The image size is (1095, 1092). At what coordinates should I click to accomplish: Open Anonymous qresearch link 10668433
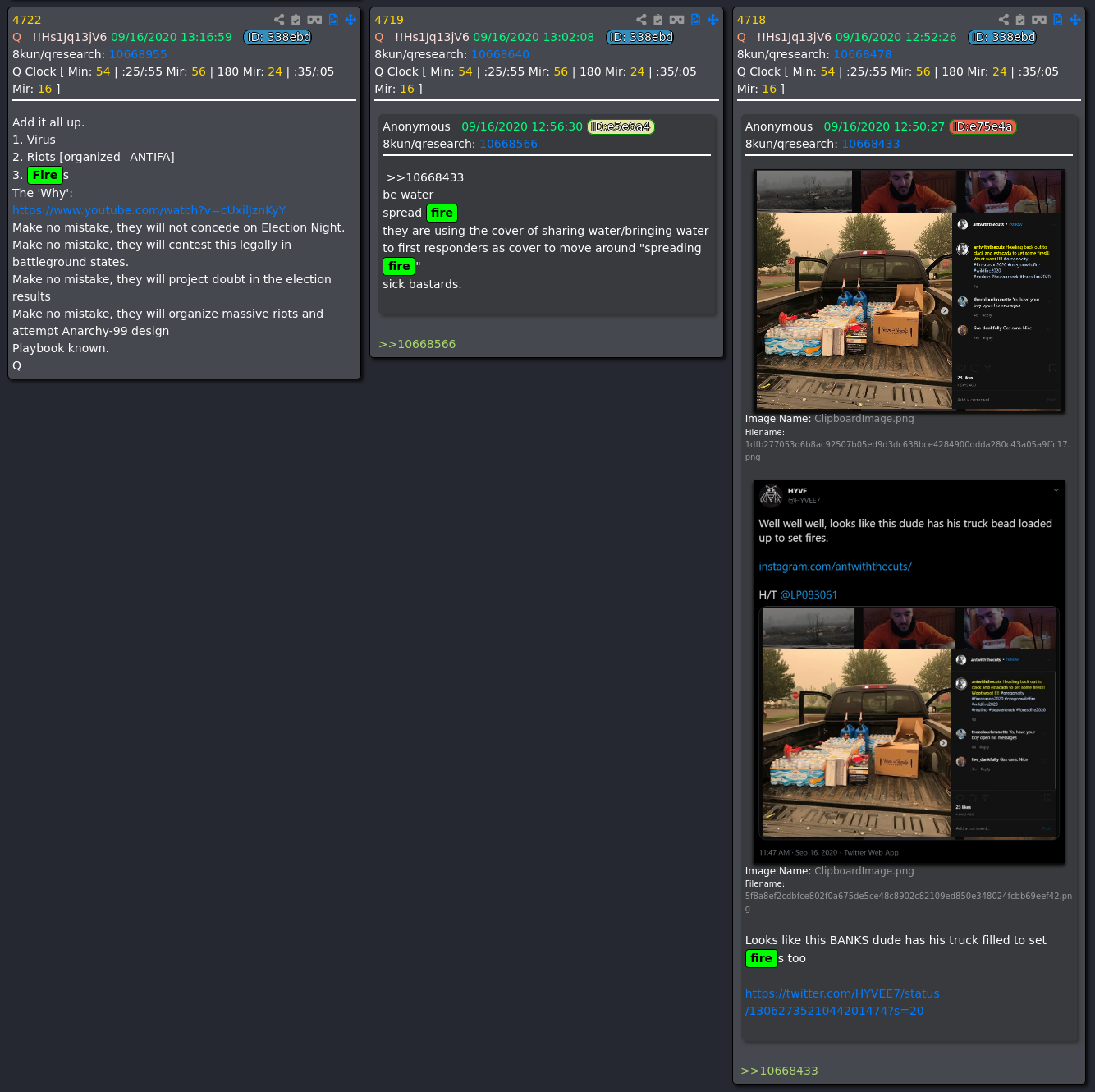click(871, 144)
